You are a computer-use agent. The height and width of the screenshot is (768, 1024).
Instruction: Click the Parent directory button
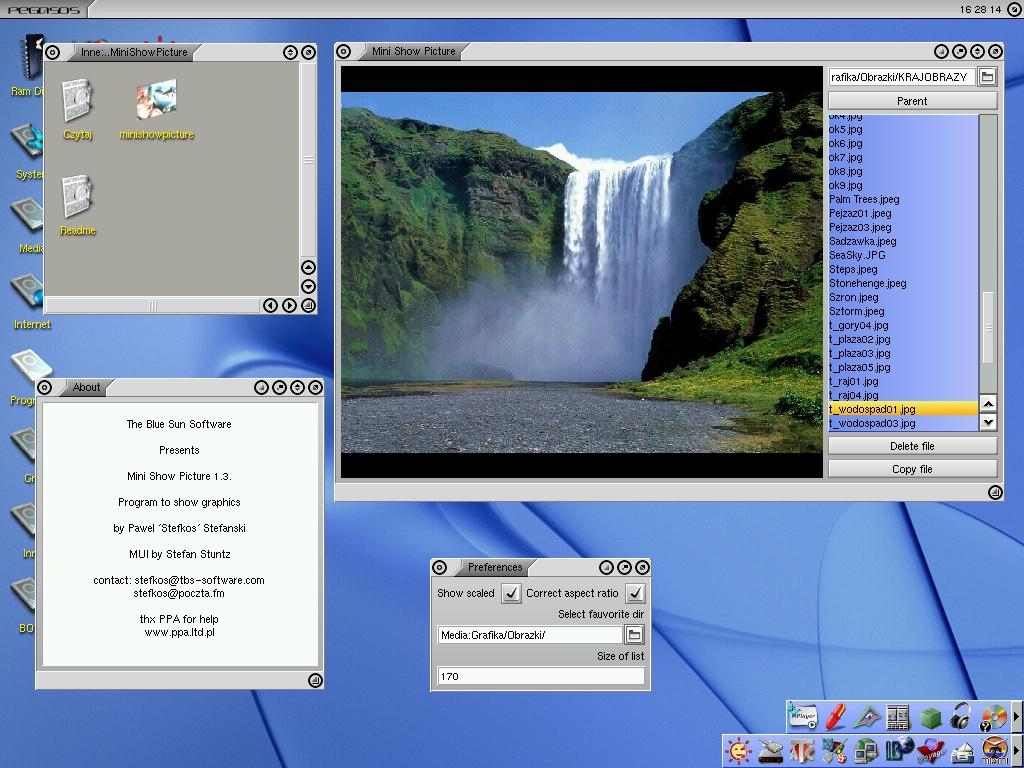click(912, 101)
